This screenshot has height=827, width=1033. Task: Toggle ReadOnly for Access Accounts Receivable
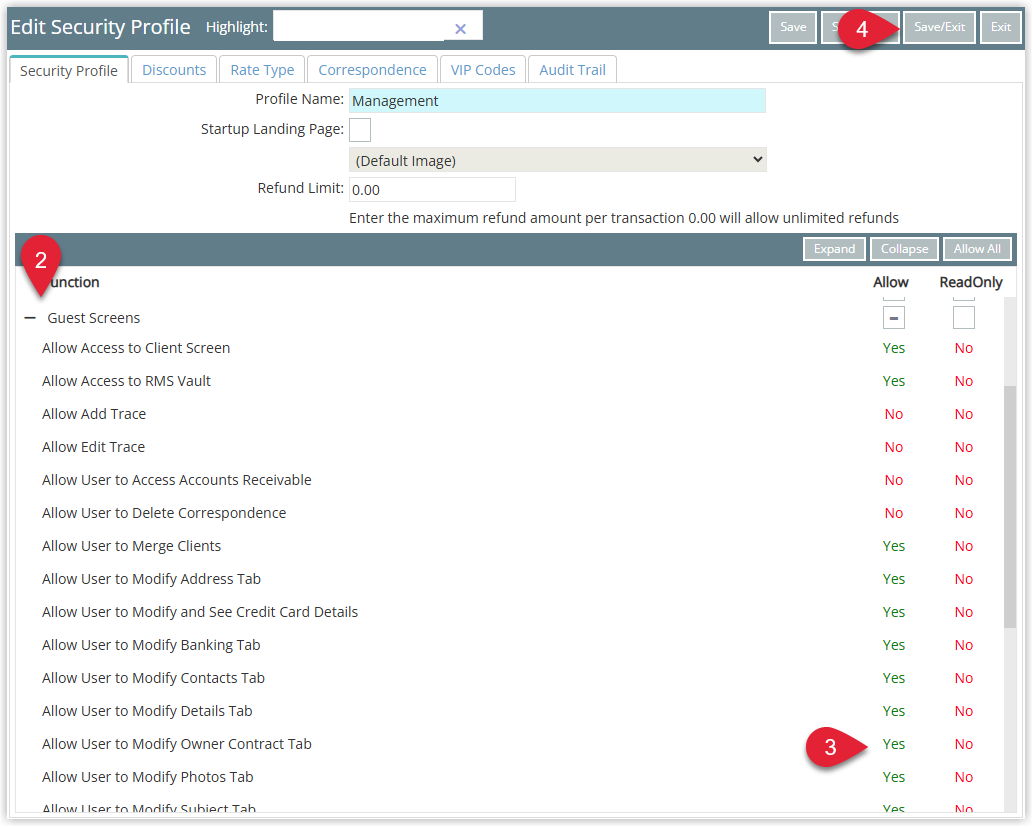coord(963,480)
